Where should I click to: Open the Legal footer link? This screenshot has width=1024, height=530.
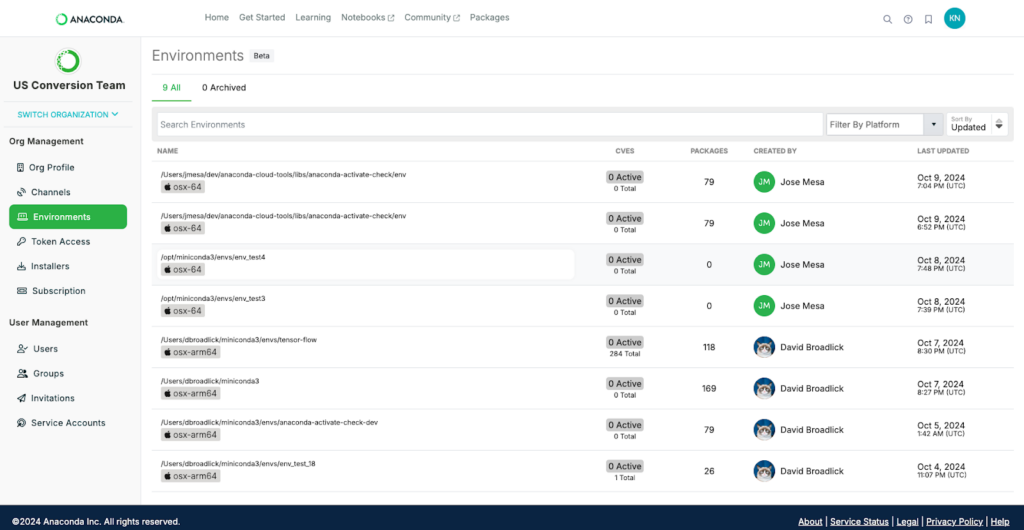click(907, 522)
